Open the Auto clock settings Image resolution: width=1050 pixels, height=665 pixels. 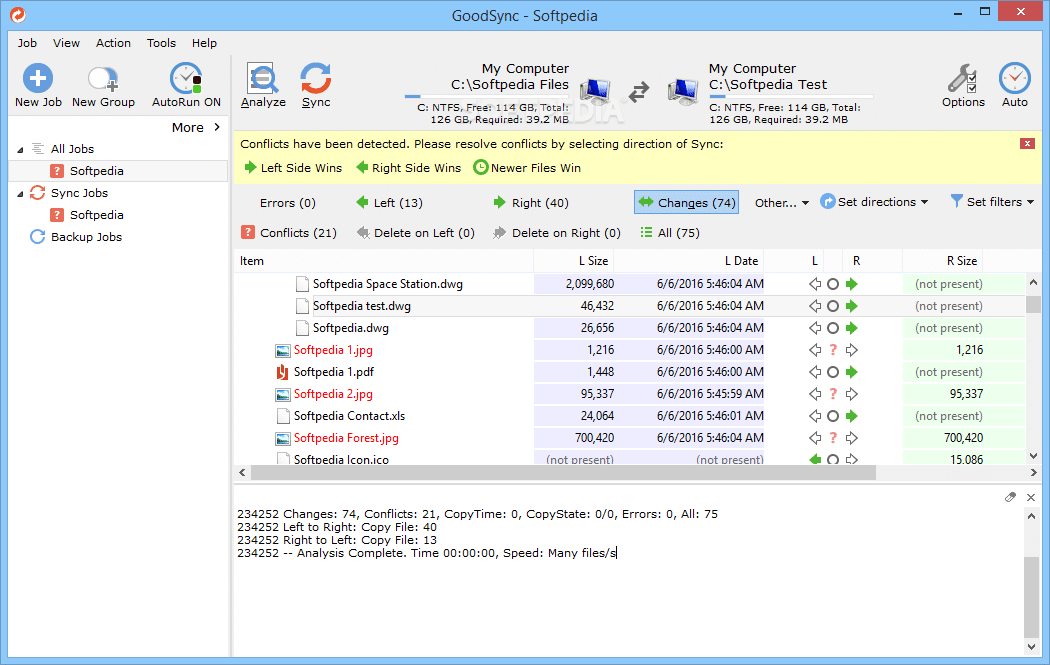coord(1014,80)
